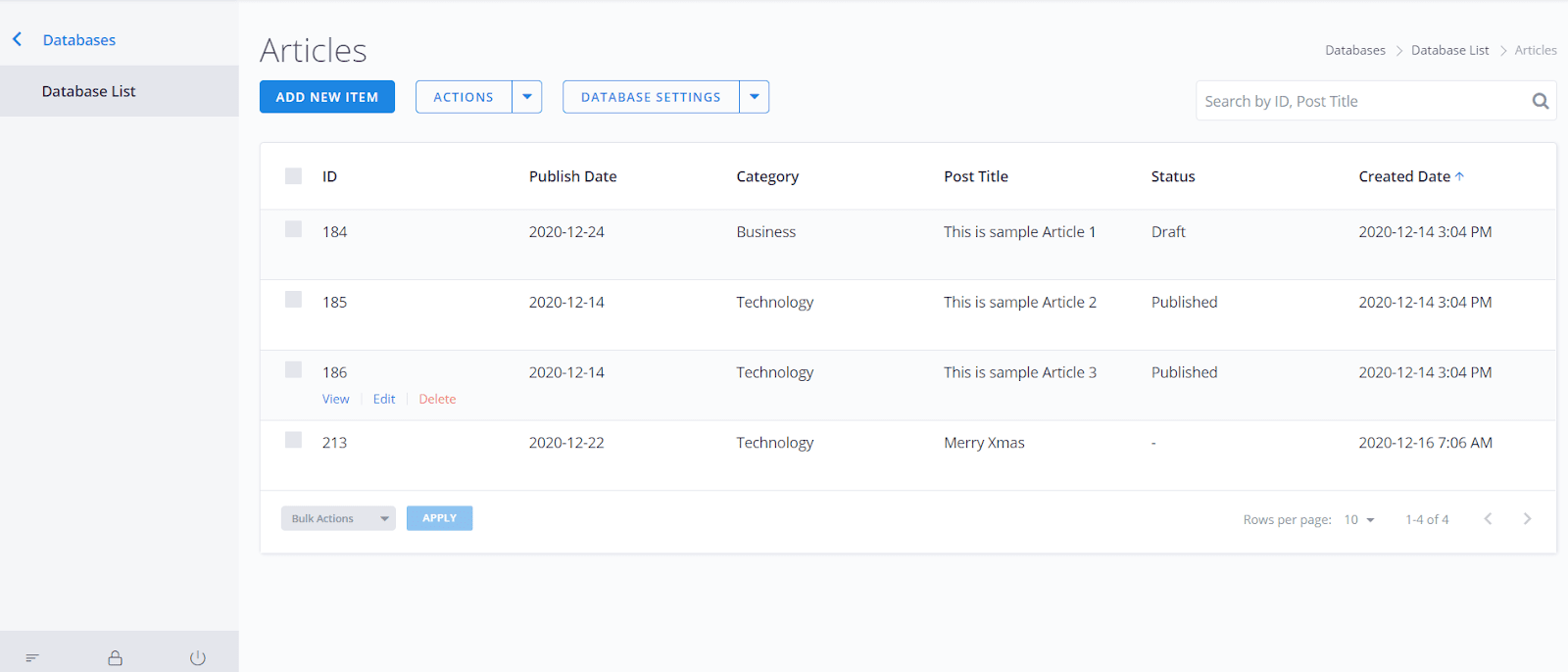Open Database List breadcrumb link
1568x672 pixels.
pos(1449,50)
